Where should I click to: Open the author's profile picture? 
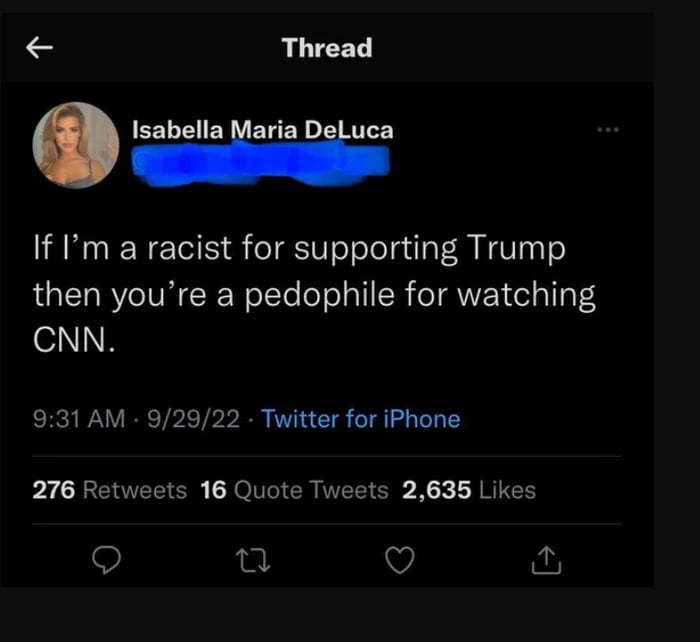(76, 145)
